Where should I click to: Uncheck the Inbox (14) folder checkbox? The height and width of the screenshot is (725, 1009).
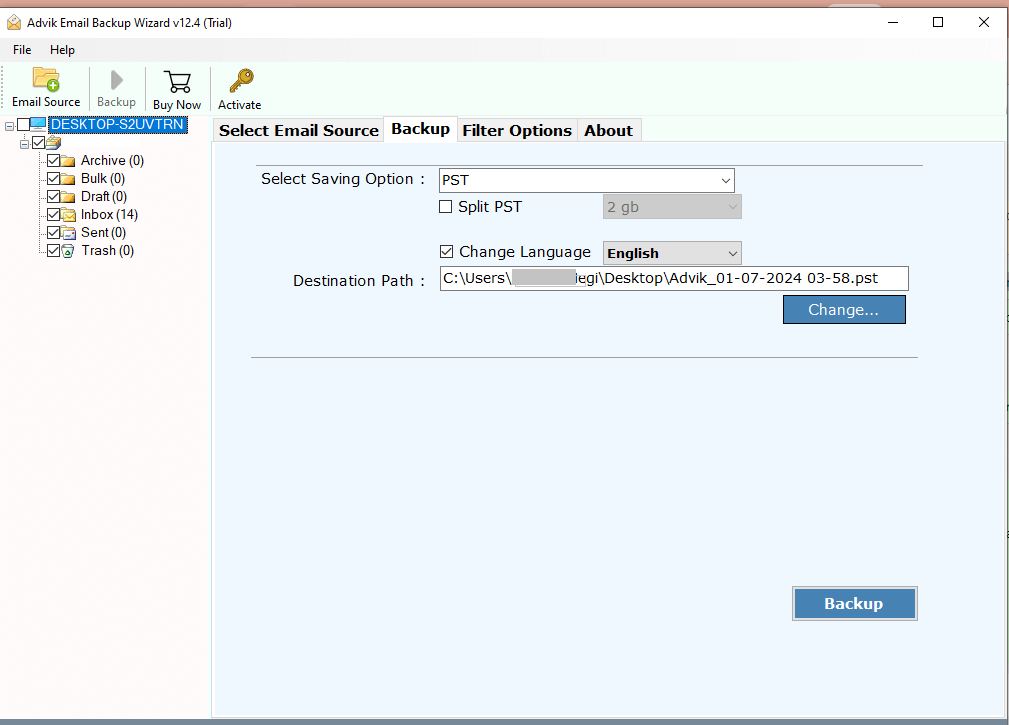[x=53, y=214]
